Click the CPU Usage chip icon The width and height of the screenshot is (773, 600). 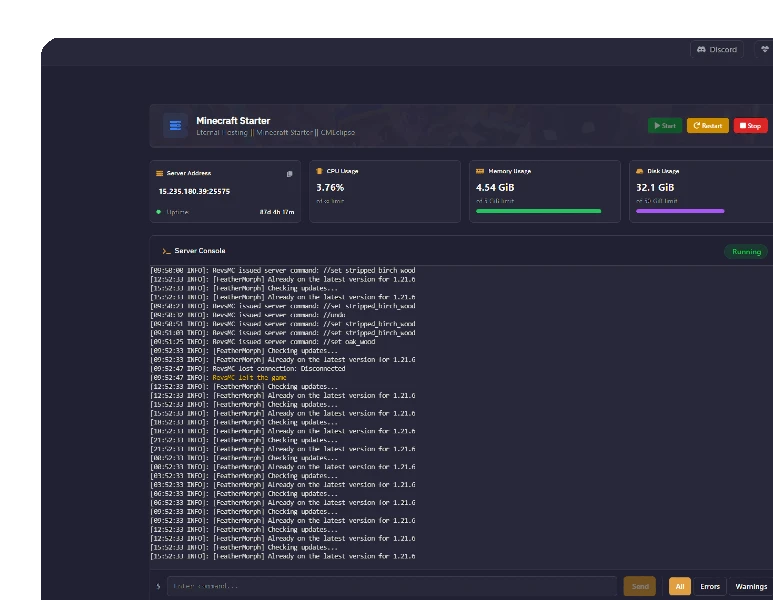[x=319, y=171]
